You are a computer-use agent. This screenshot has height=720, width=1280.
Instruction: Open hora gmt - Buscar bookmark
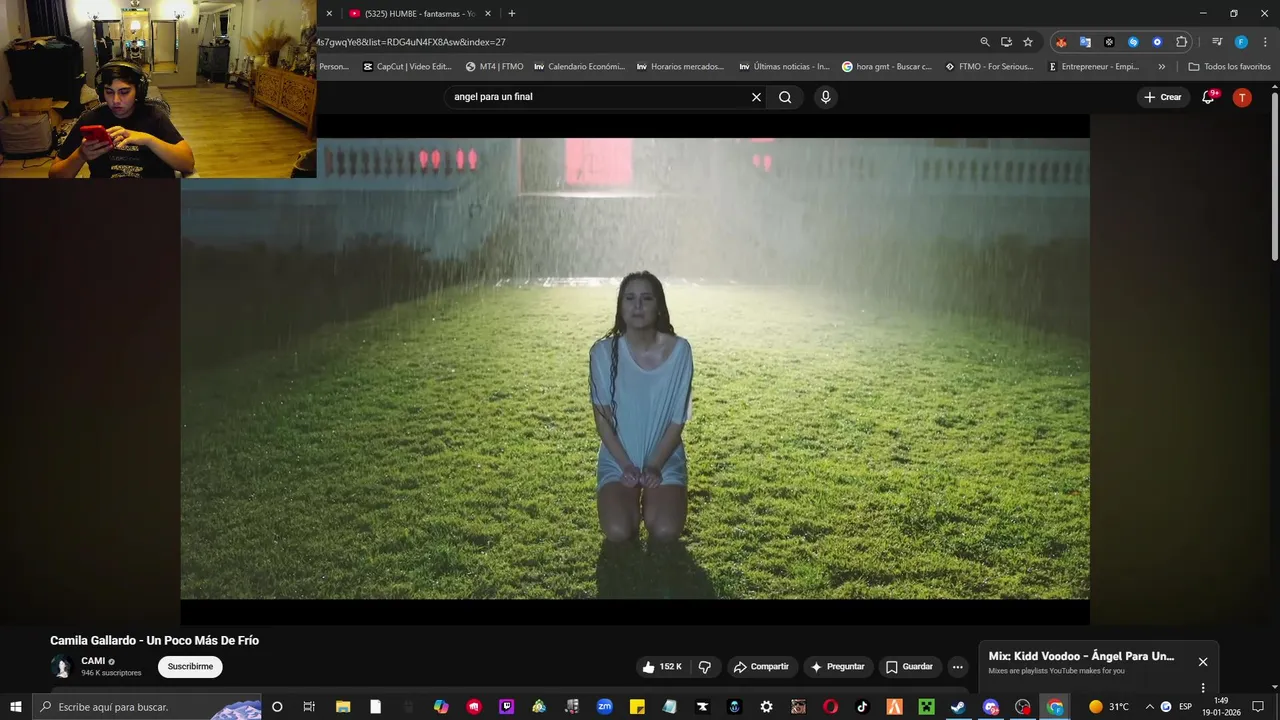(x=886, y=67)
